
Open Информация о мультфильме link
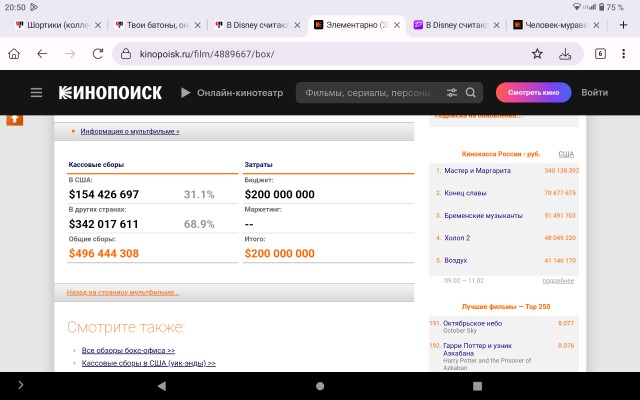tap(130, 131)
